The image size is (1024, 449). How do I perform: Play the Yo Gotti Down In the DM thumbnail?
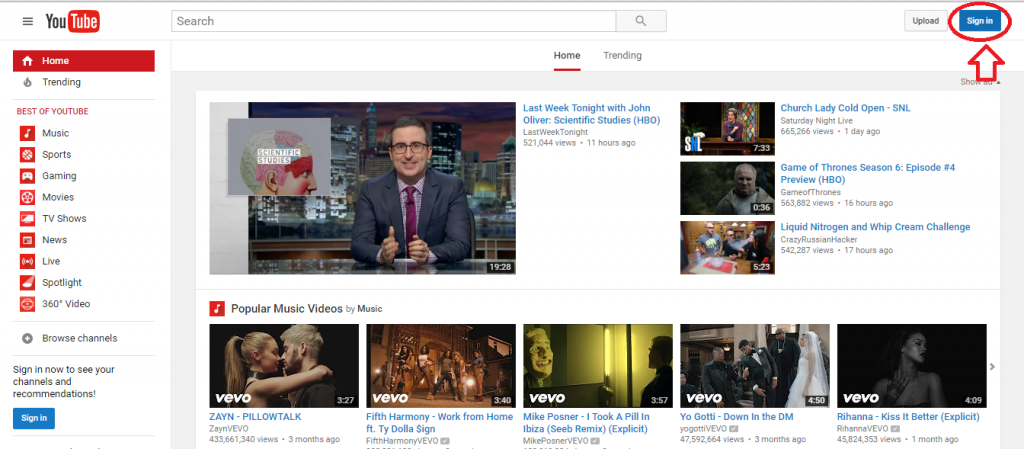(x=755, y=366)
